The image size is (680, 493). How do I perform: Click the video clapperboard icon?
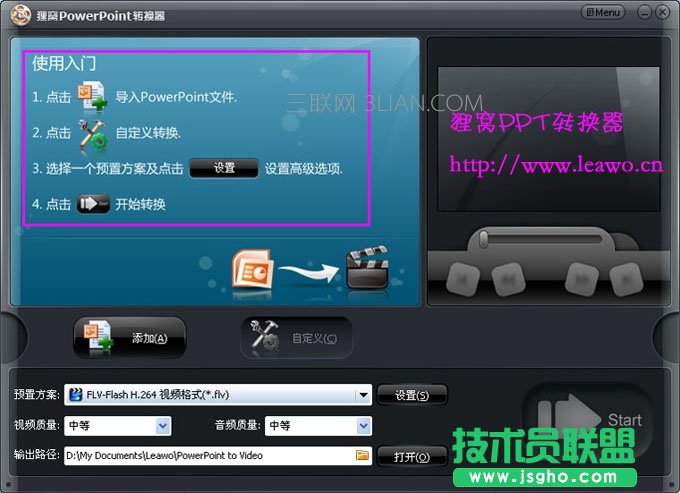pos(367,267)
